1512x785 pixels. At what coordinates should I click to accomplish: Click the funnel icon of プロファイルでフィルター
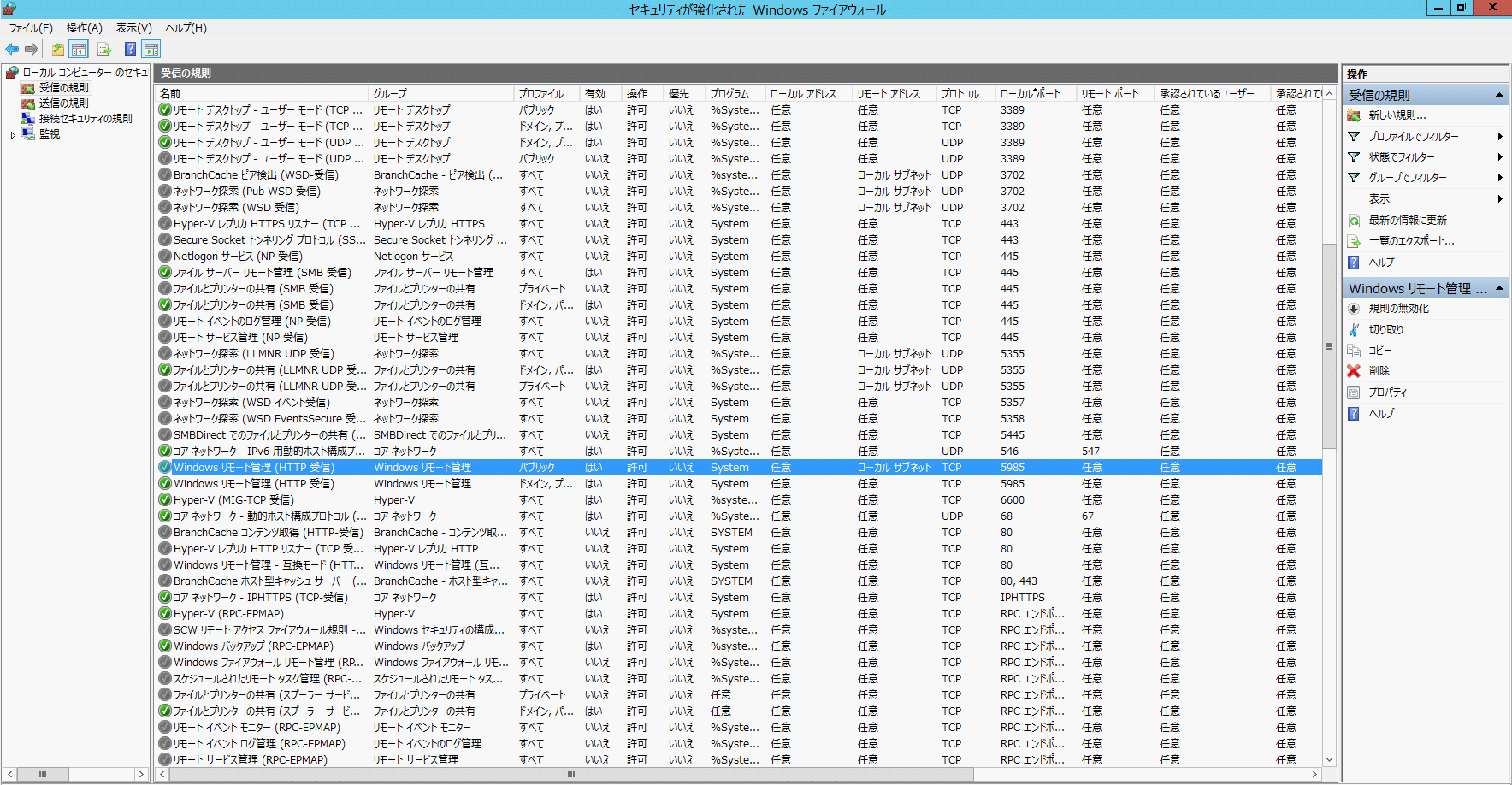coord(1354,137)
